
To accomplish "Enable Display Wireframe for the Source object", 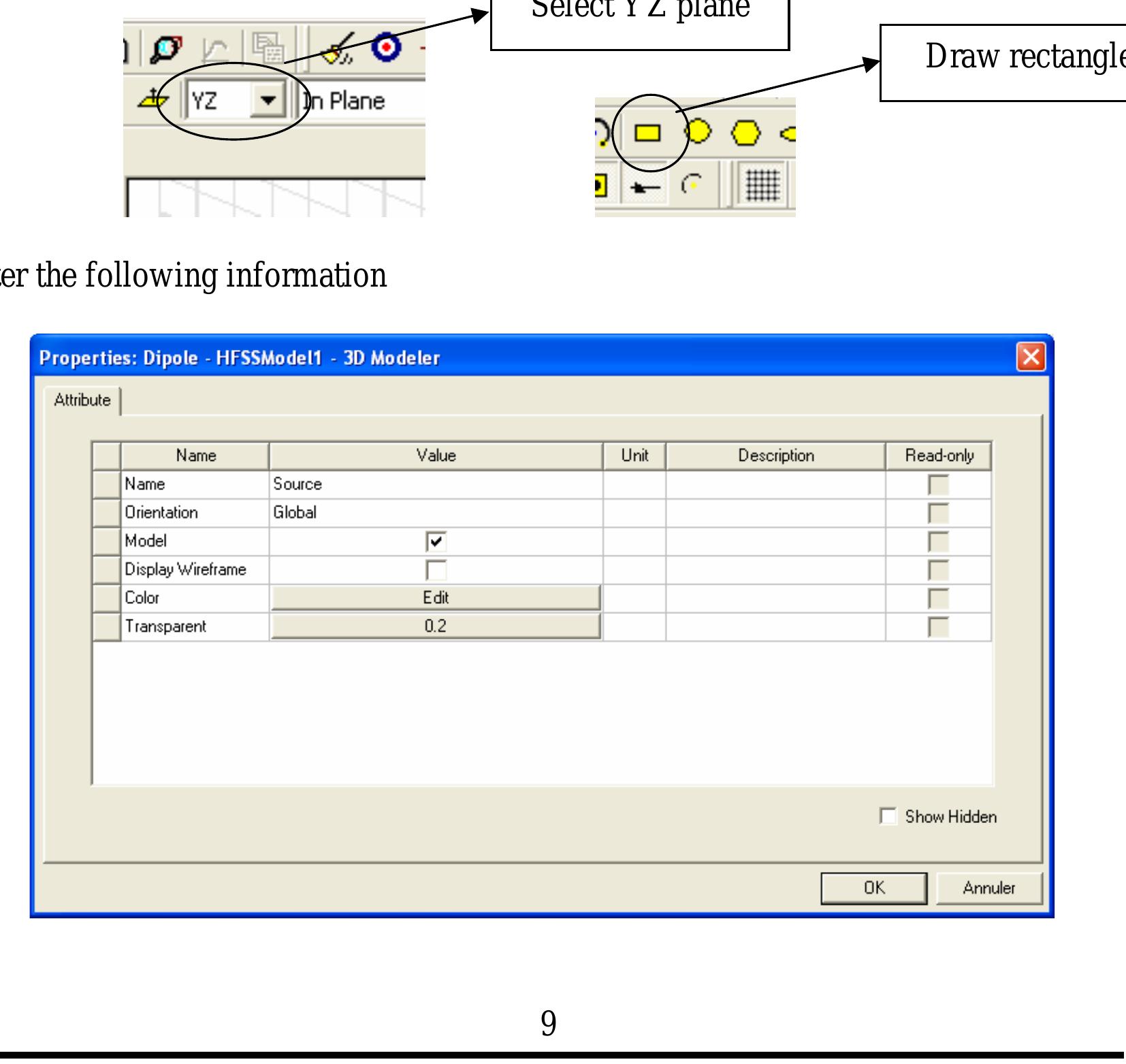I will (x=436, y=569).
